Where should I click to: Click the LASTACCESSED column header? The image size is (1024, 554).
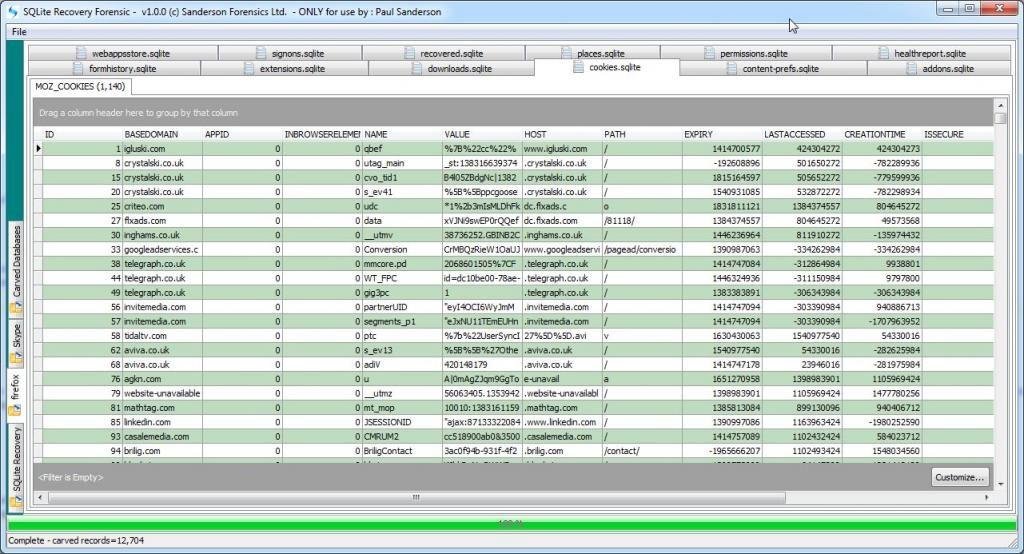(x=795, y=134)
